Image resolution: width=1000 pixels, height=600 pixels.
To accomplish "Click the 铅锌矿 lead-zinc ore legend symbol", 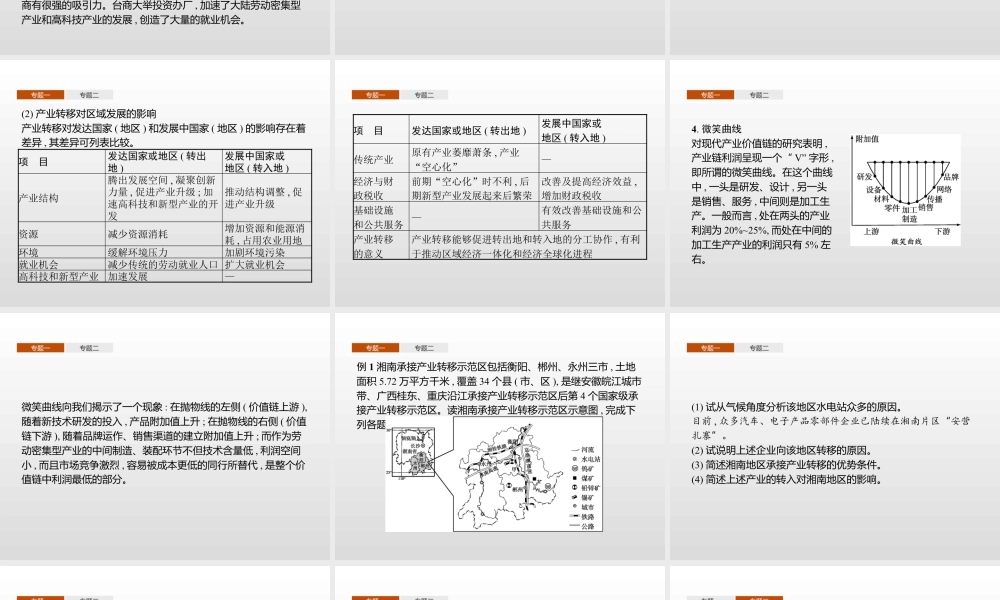I will [x=574, y=486].
